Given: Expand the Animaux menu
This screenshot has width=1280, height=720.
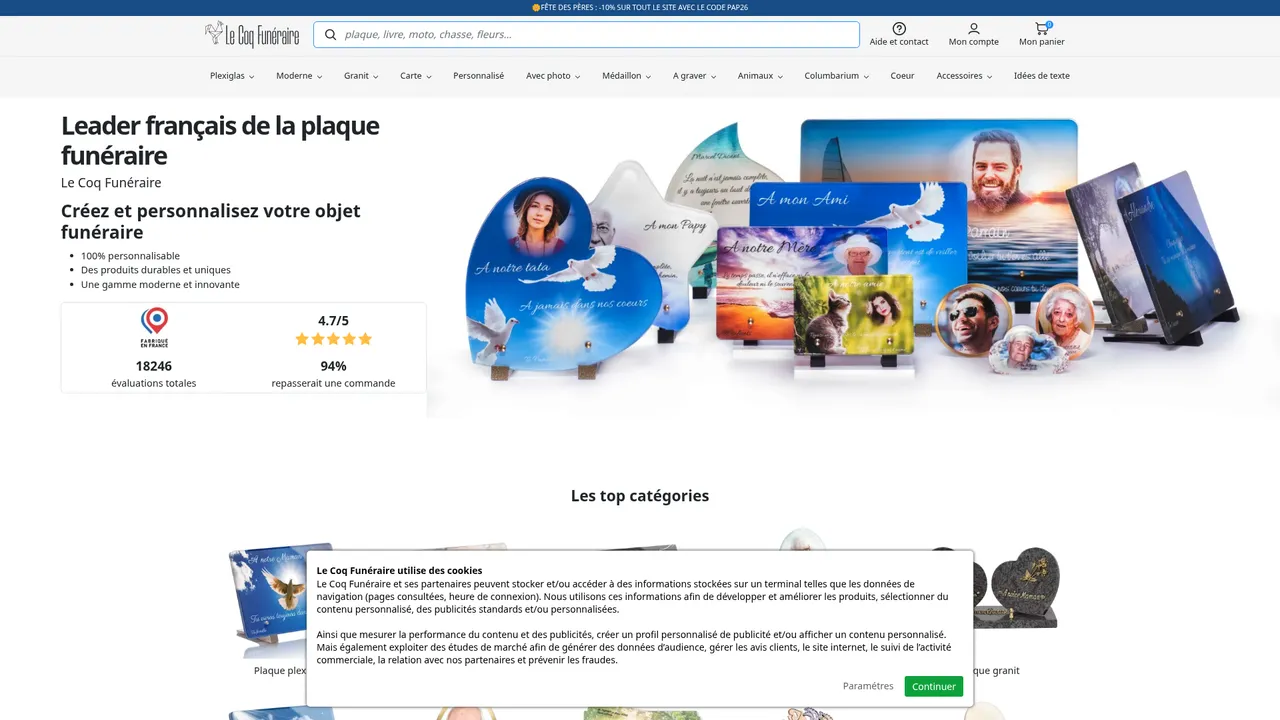Looking at the screenshot, I should pyautogui.click(x=760, y=76).
